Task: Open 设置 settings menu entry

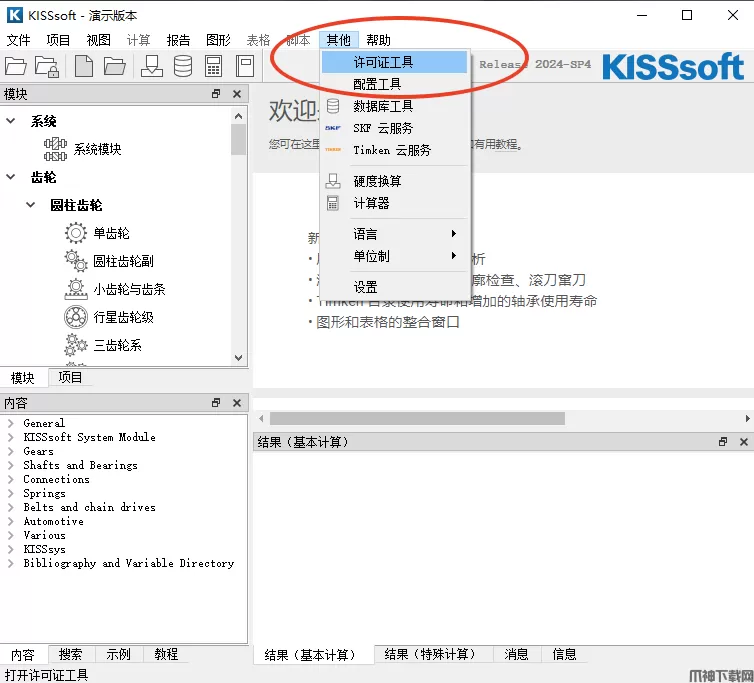Action: (395, 287)
